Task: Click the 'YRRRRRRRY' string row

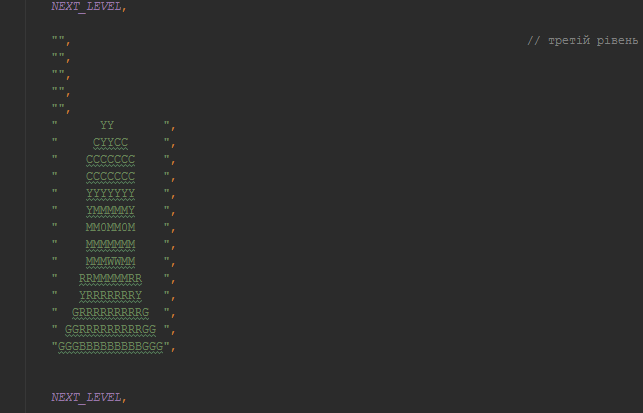Action: click(x=111, y=295)
